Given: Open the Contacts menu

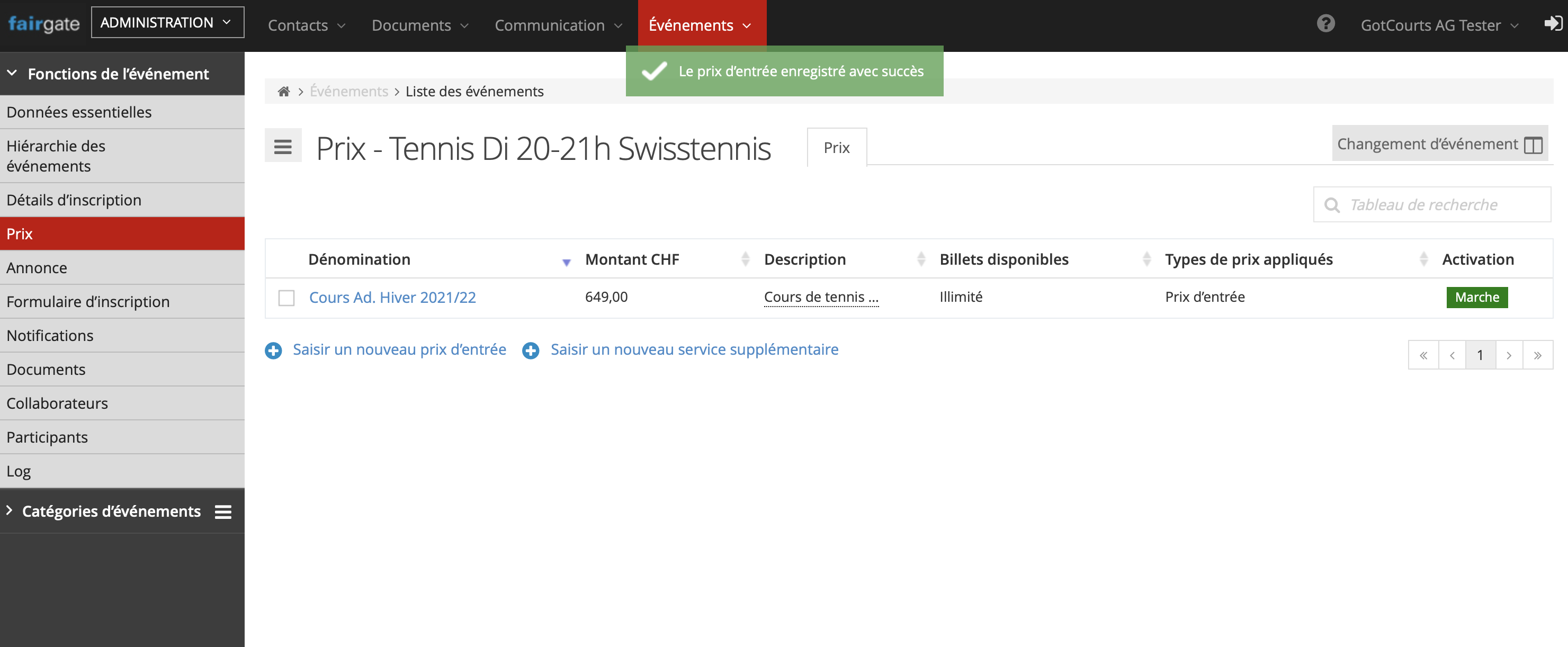Looking at the screenshot, I should click(307, 25).
